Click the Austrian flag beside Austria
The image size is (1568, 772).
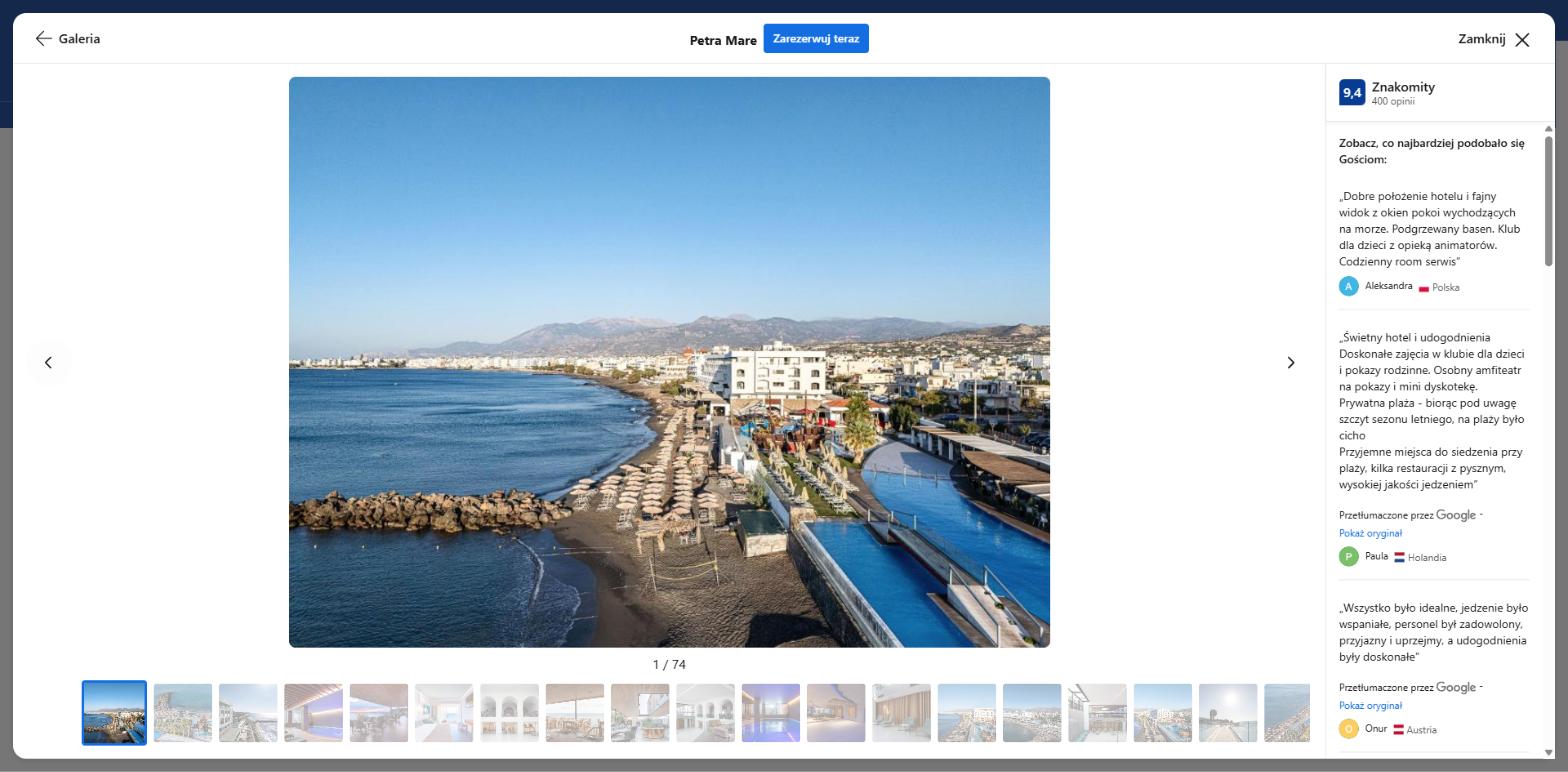click(1399, 730)
